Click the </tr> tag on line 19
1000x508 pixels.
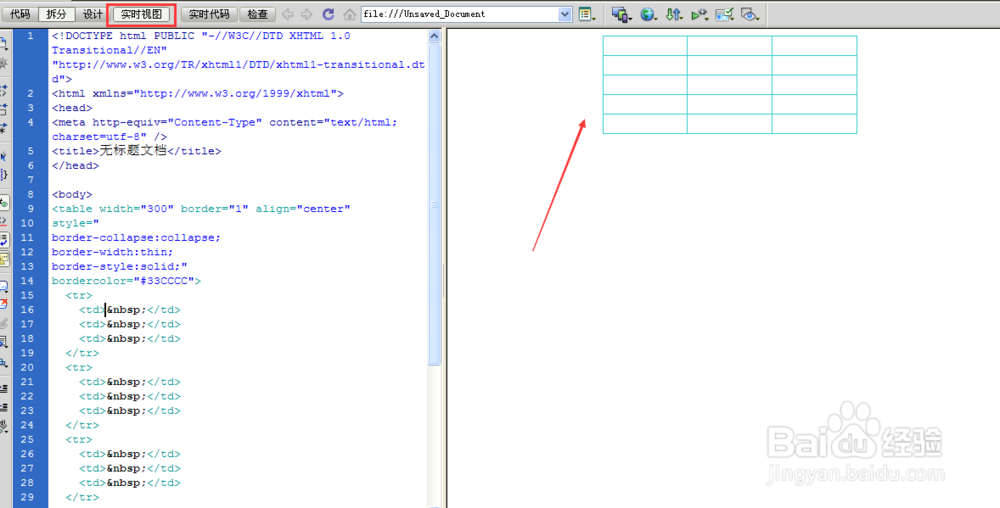[82, 353]
